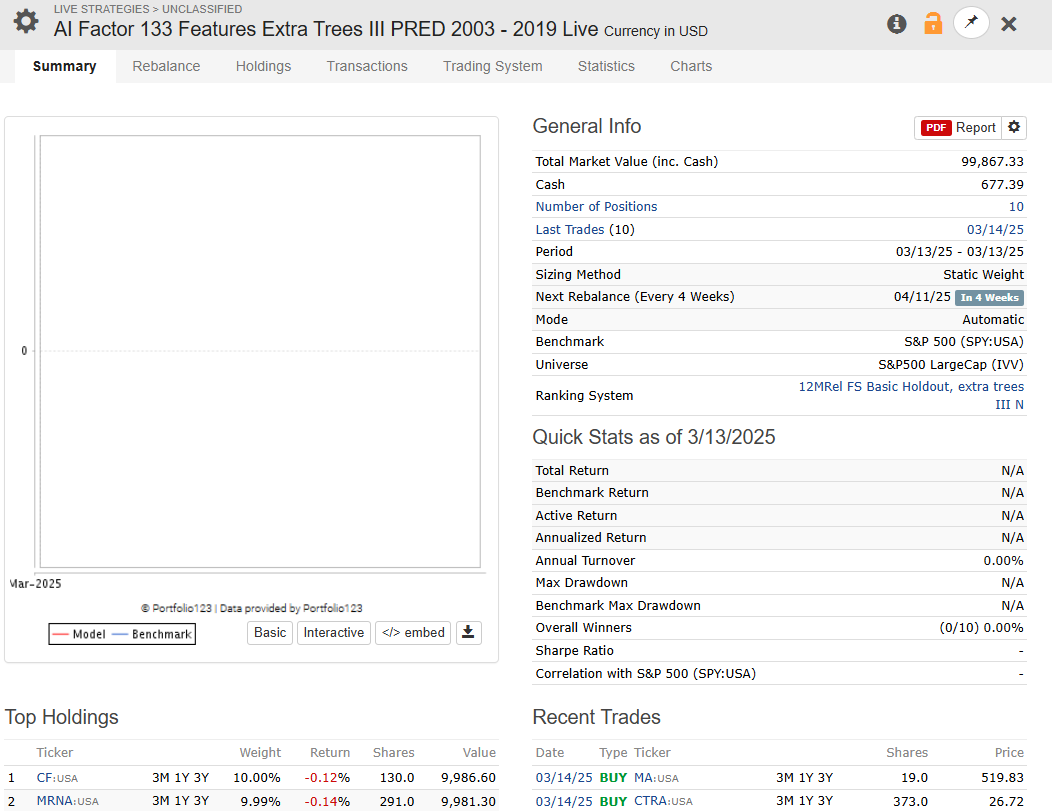
Task: Show the 3Y chart for MRNA:USA
Action: click(201, 801)
